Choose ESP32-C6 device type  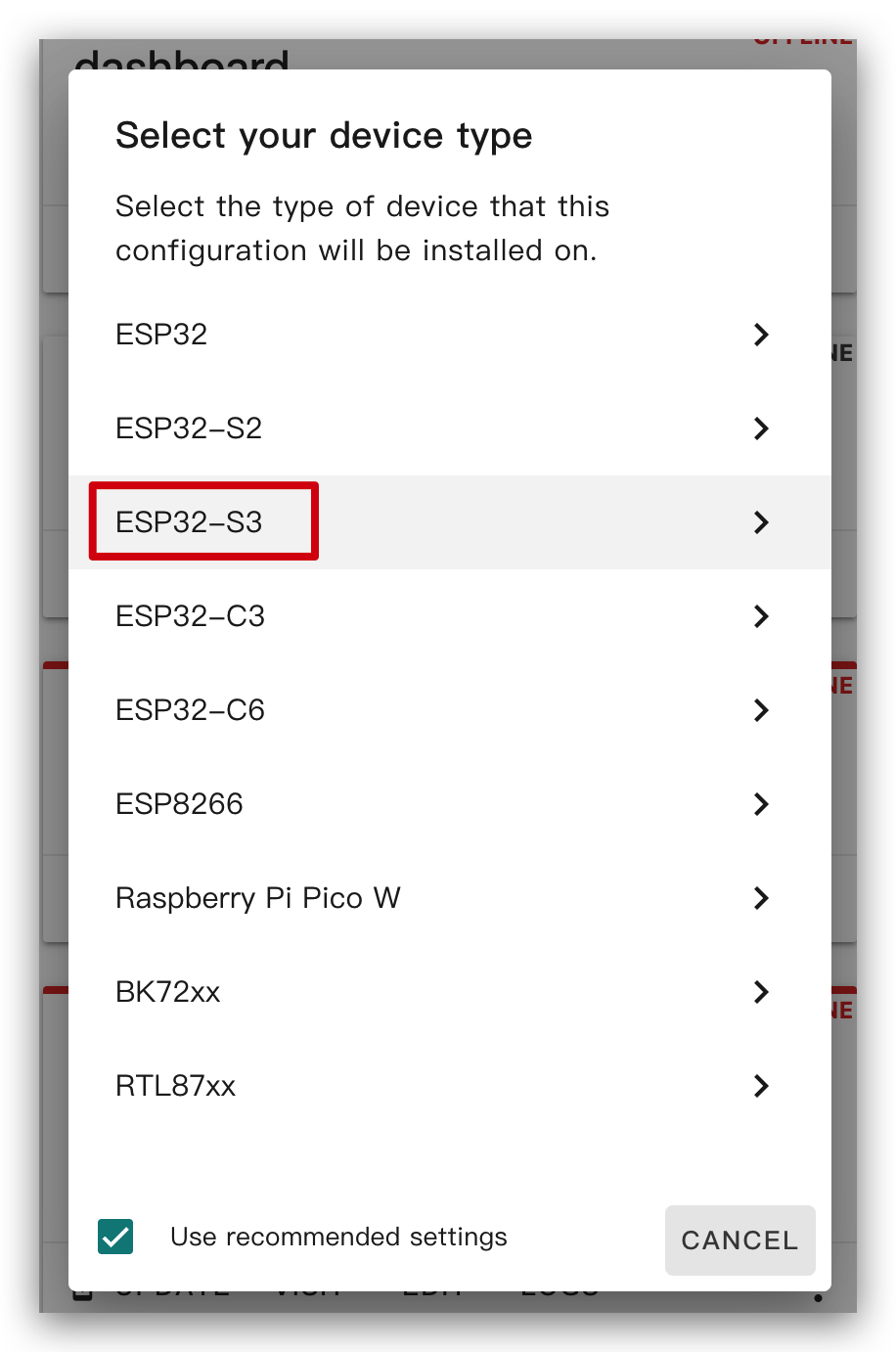coord(450,710)
